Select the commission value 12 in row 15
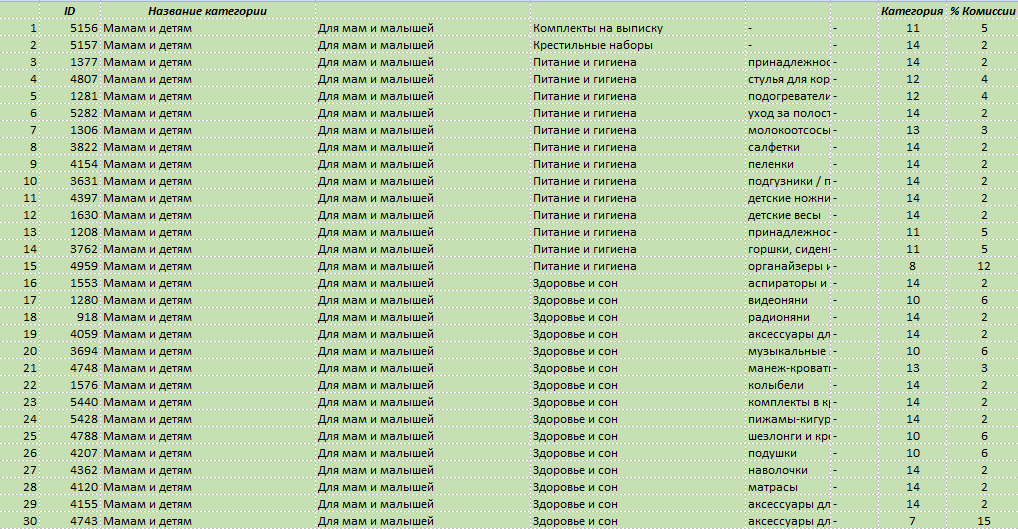Image resolution: width=1018 pixels, height=529 pixels. [x=984, y=265]
